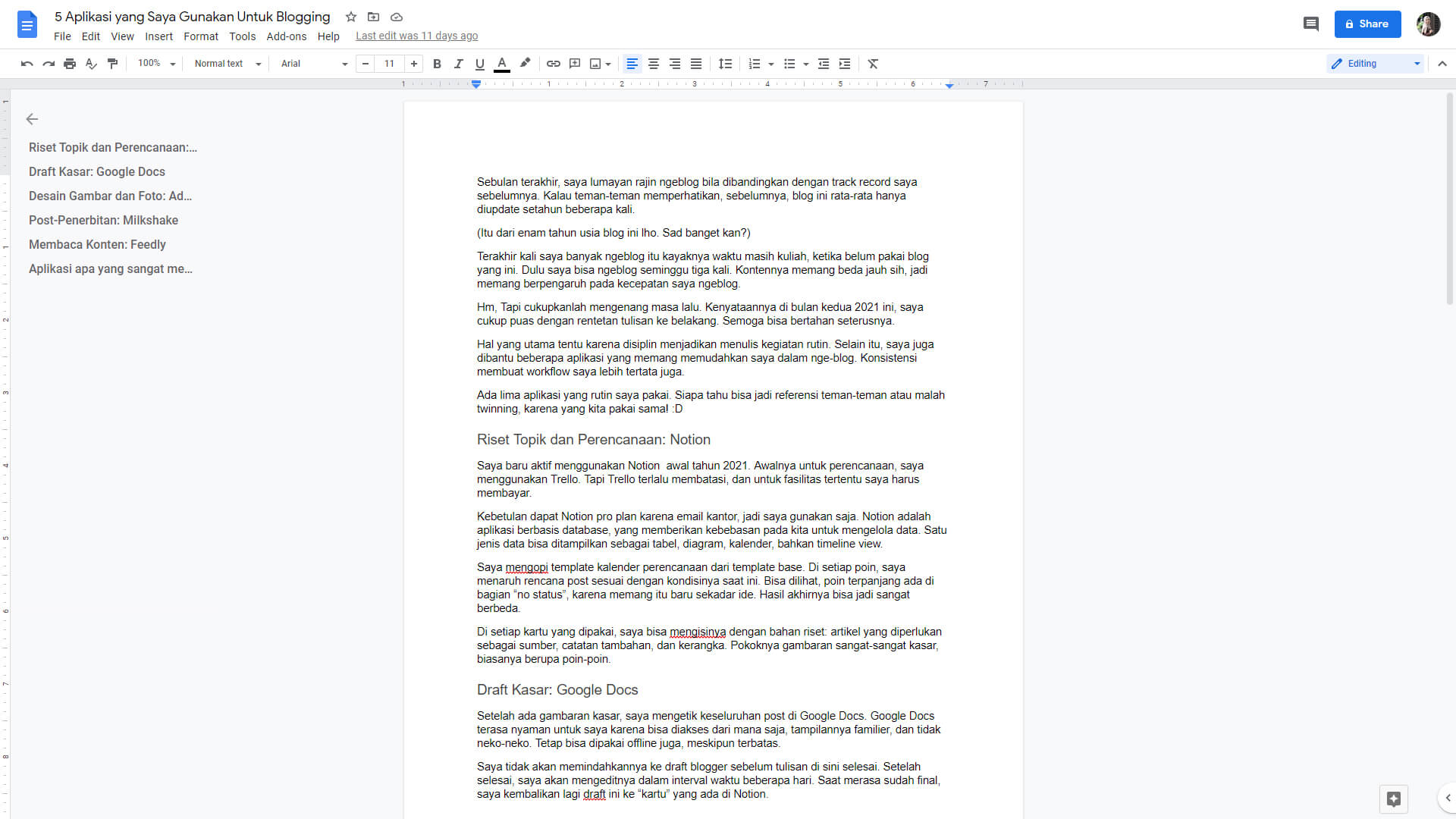Viewport: 1456px width, 819px height.
Task: Click the Bold formatting icon
Action: coord(437,64)
